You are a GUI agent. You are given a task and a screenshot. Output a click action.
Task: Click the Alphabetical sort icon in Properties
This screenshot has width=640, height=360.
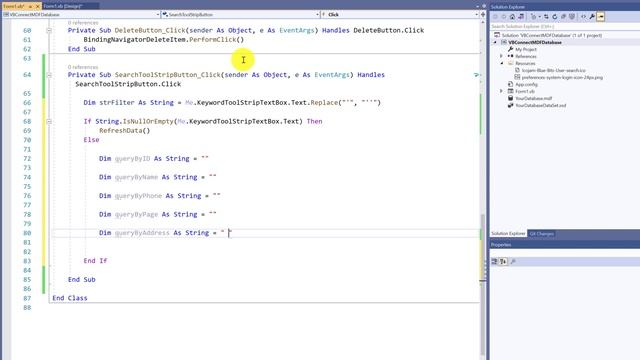click(x=503, y=261)
